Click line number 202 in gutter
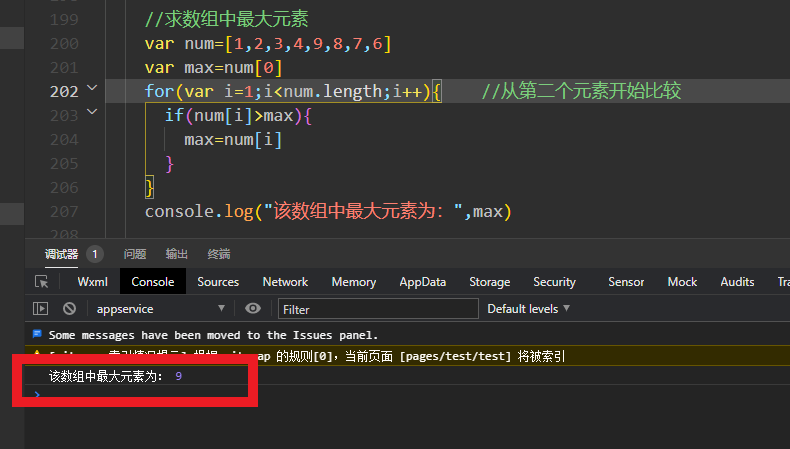Viewport: 790px width, 449px height. pos(64,91)
